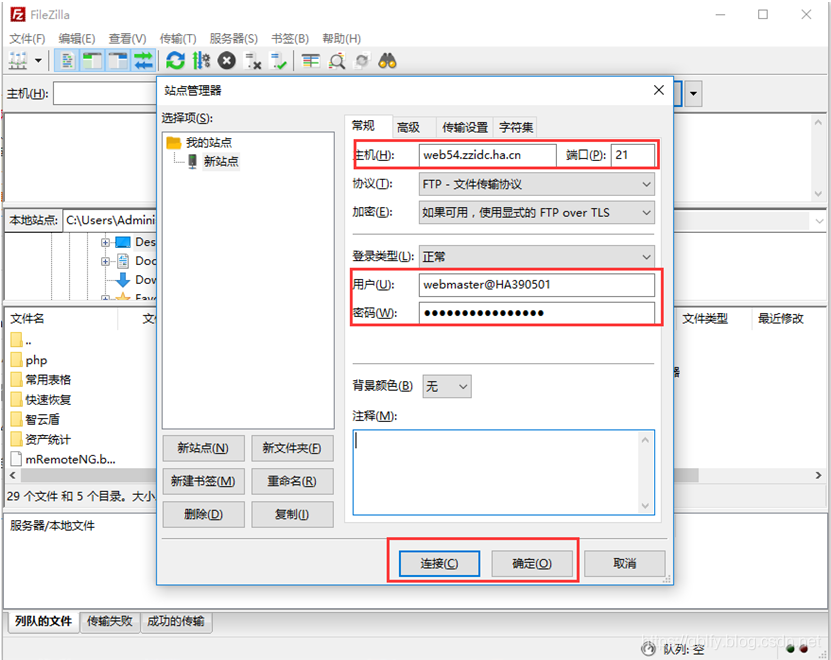The width and height of the screenshot is (831, 660).
Task: Switch to the 字符集 tab
Action: tap(516, 127)
